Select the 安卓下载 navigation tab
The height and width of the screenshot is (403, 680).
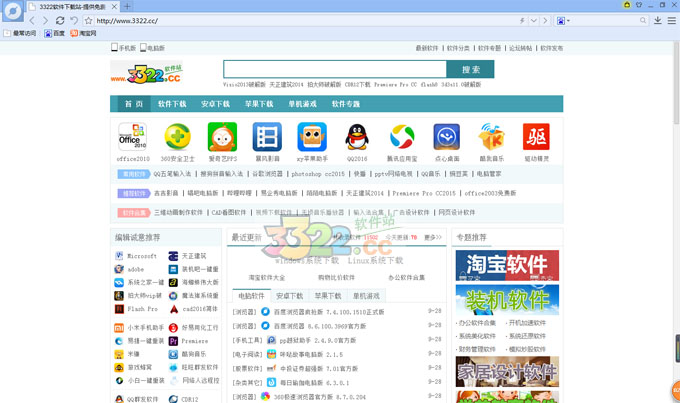tap(215, 104)
